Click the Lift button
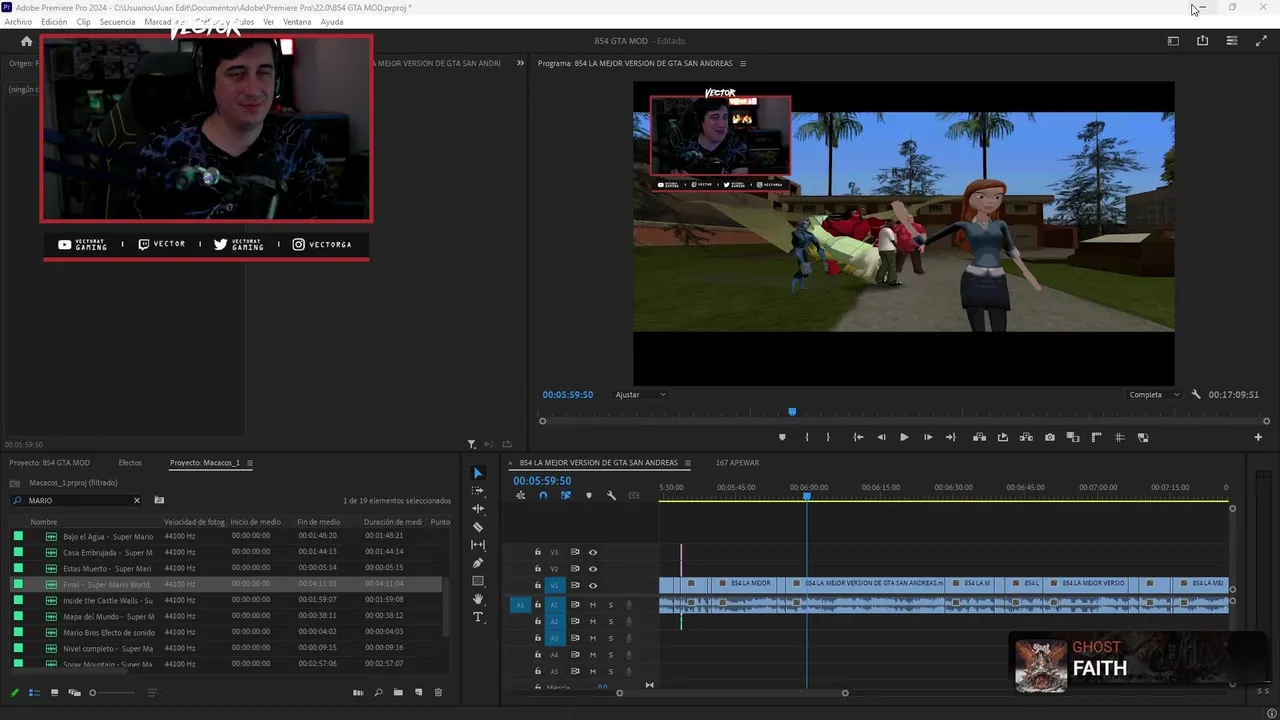 979,437
